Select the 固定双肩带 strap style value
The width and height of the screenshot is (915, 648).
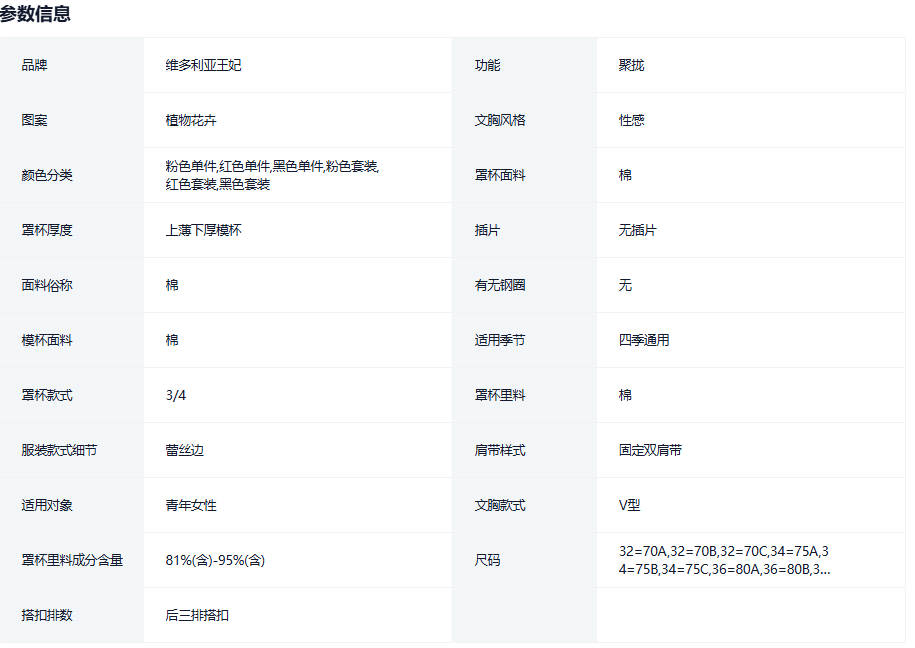[650, 450]
